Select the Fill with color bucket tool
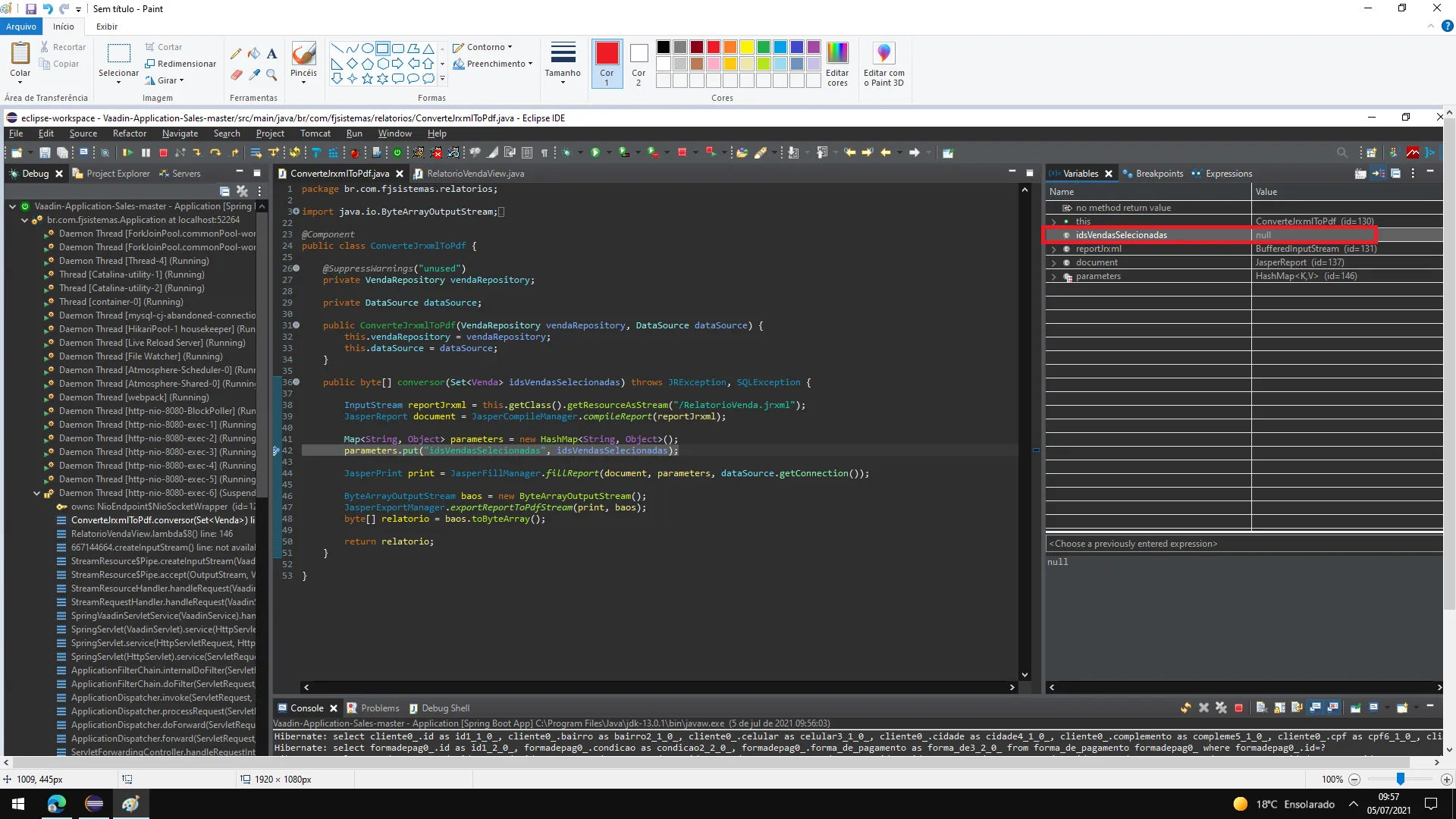 point(254,54)
